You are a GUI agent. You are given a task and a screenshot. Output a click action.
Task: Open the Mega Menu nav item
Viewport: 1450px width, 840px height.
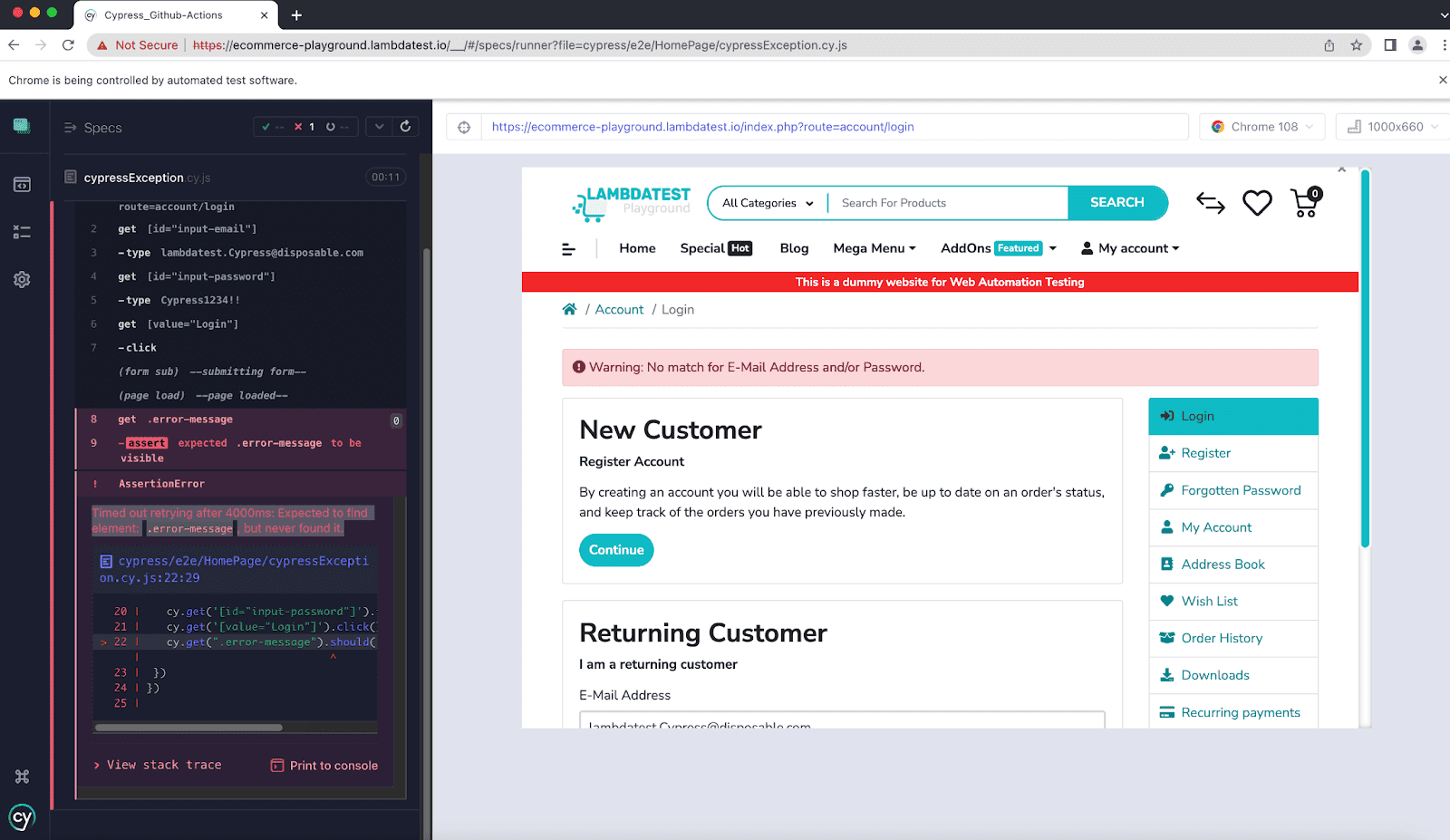(874, 248)
